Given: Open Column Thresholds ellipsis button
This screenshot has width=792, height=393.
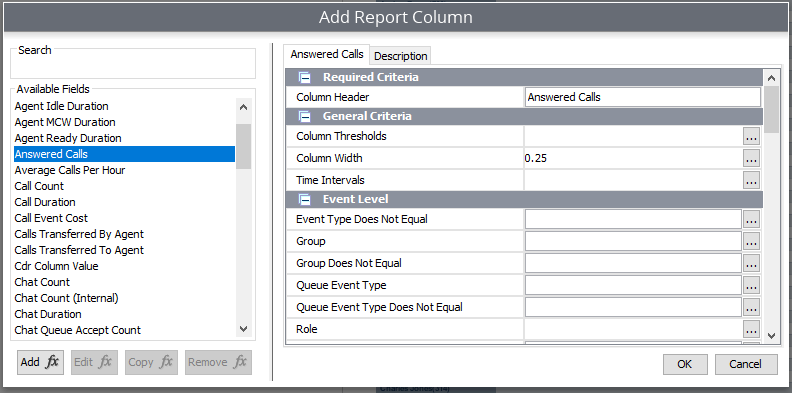Looking at the screenshot, I should tap(752, 136).
